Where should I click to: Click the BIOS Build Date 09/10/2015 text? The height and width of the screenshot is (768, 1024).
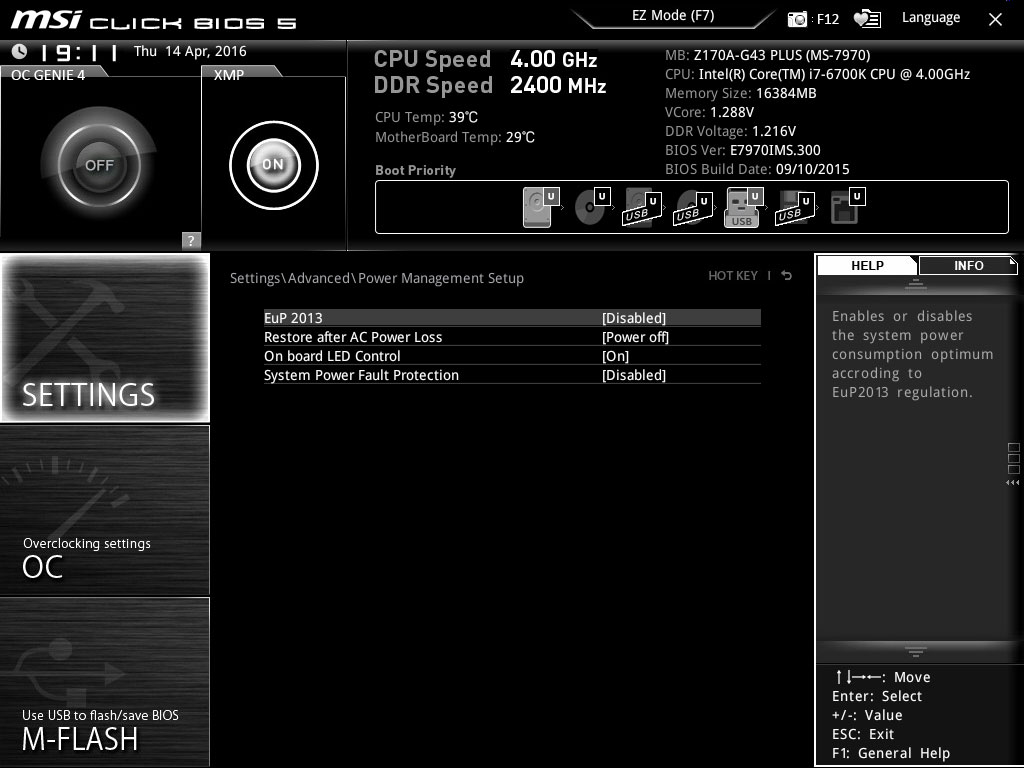tap(757, 169)
